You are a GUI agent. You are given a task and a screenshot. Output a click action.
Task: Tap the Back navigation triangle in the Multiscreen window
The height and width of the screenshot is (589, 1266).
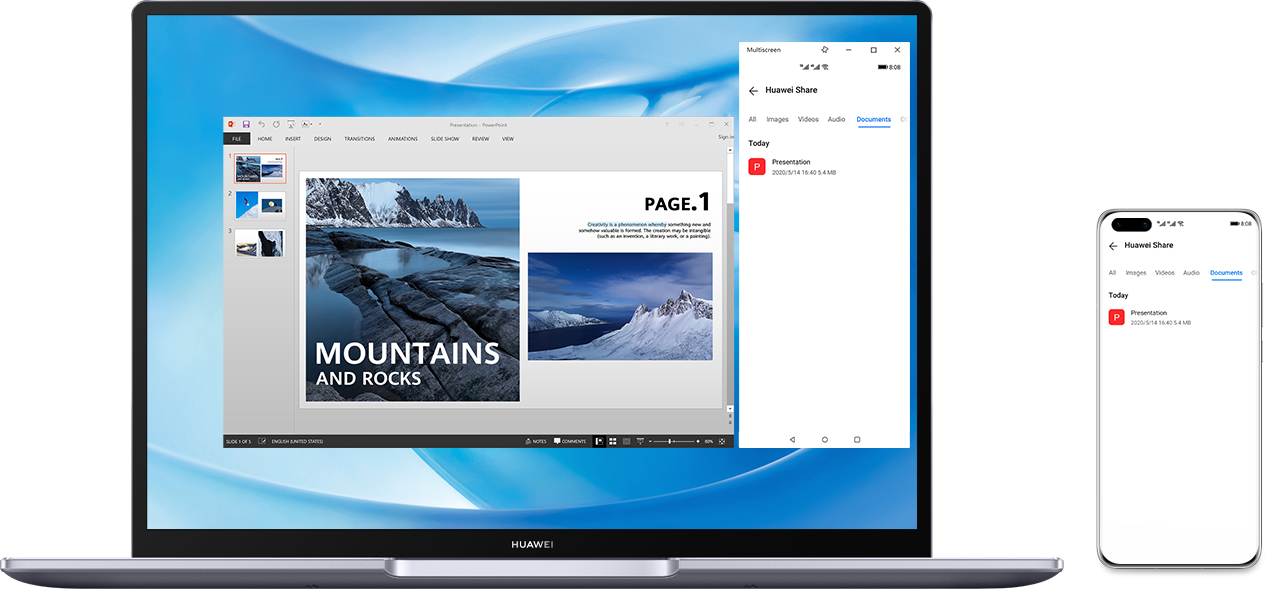coord(792,440)
